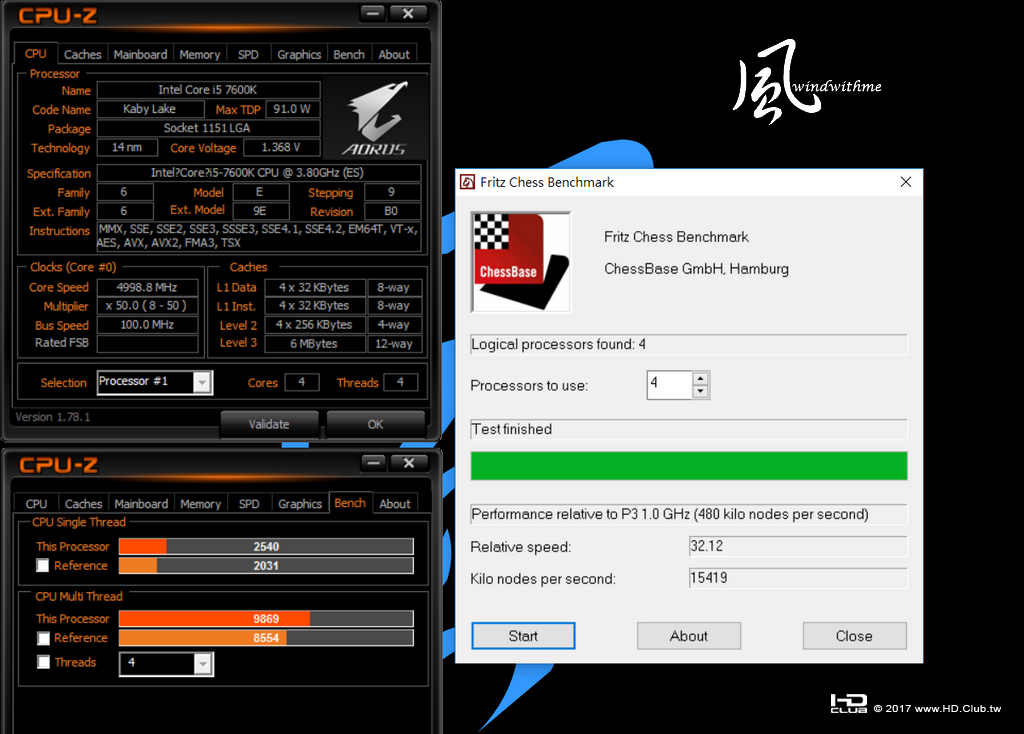Image resolution: width=1024 pixels, height=734 pixels.
Task: Click Multiplier value x 50.0
Action: coord(148,306)
